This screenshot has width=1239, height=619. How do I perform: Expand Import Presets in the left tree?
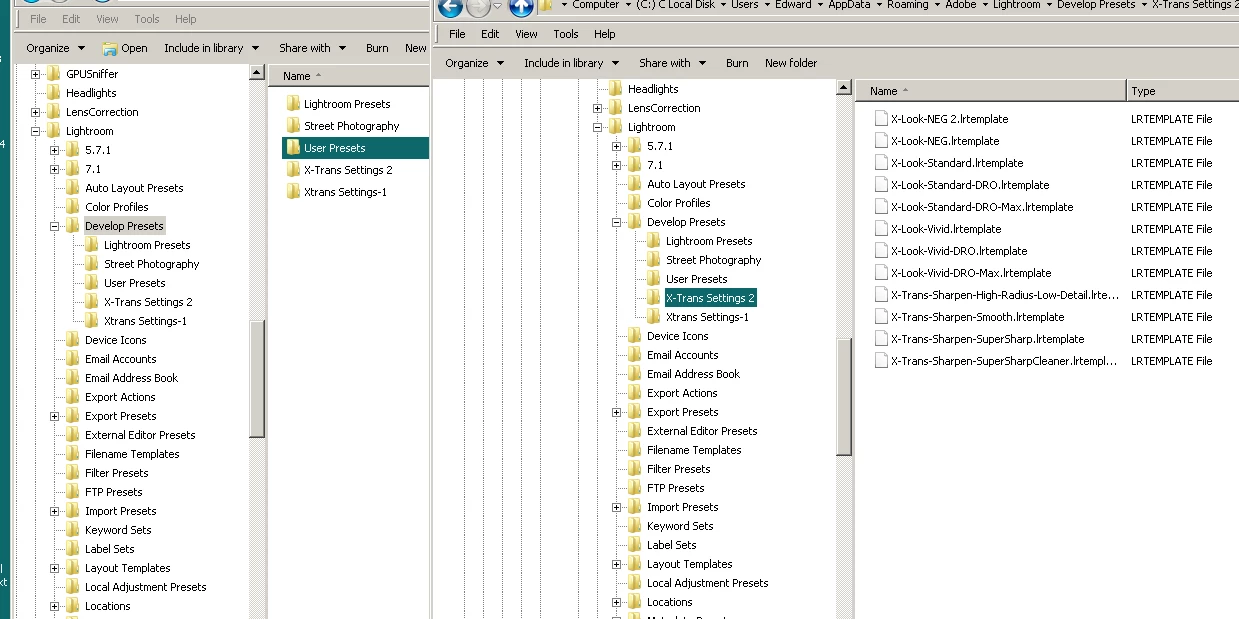[x=55, y=511]
